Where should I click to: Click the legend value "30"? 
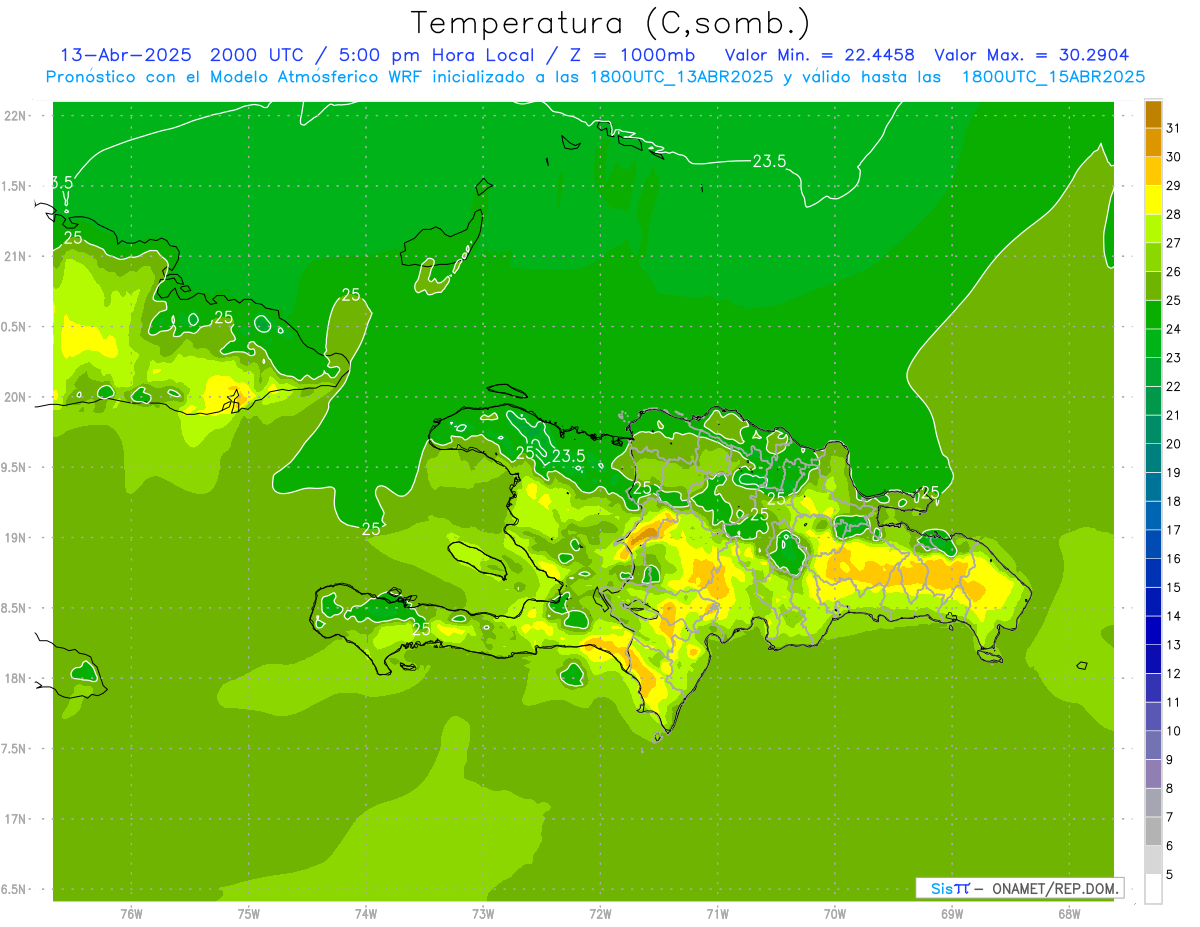[x=1173, y=157]
